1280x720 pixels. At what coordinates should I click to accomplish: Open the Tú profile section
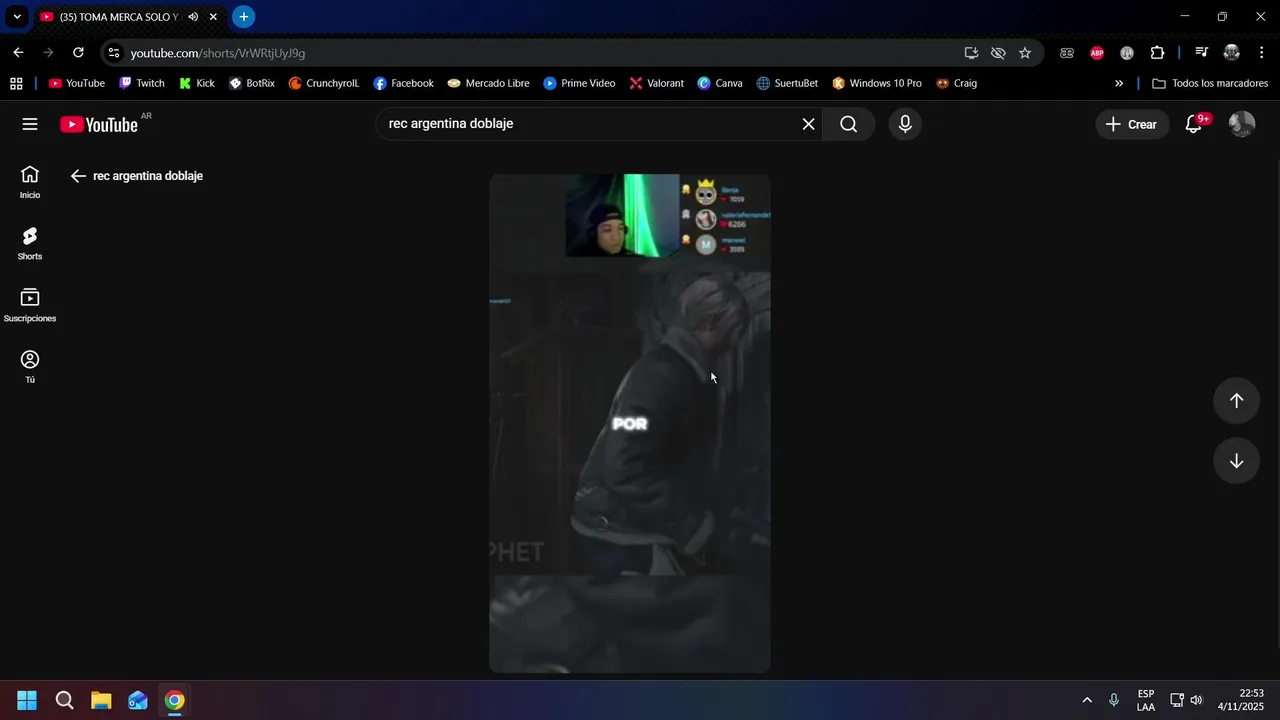30,367
